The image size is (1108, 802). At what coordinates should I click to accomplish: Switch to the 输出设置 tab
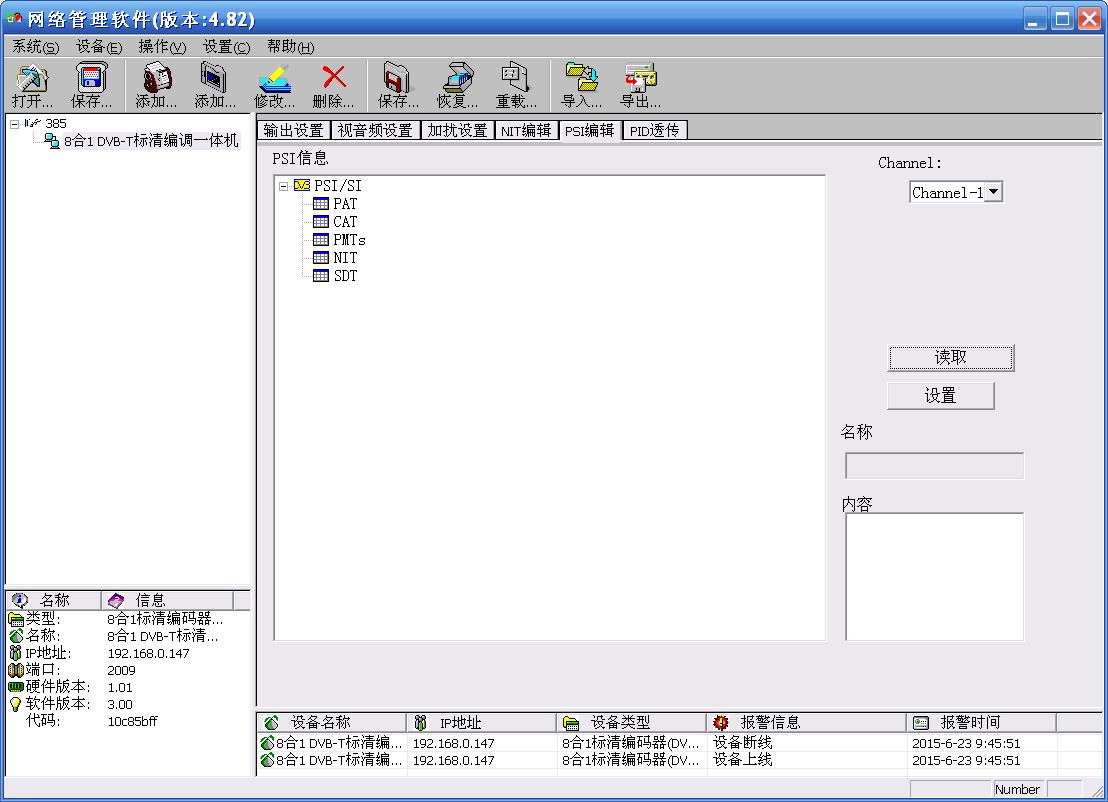(293, 131)
